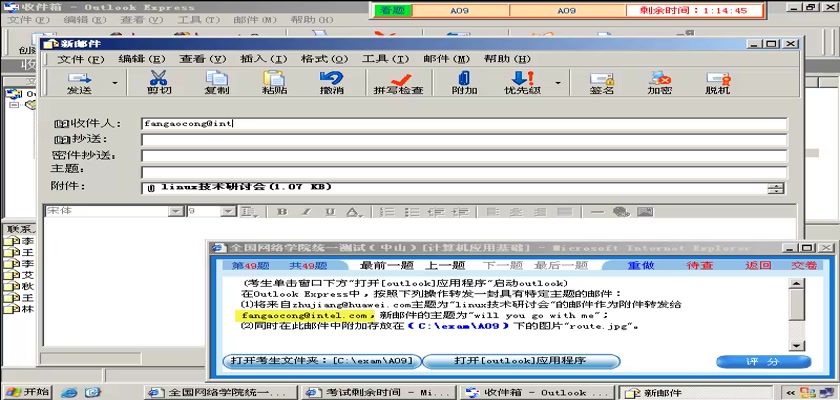Open 文件(F) menu in the new mail window

[x=80, y=59]
